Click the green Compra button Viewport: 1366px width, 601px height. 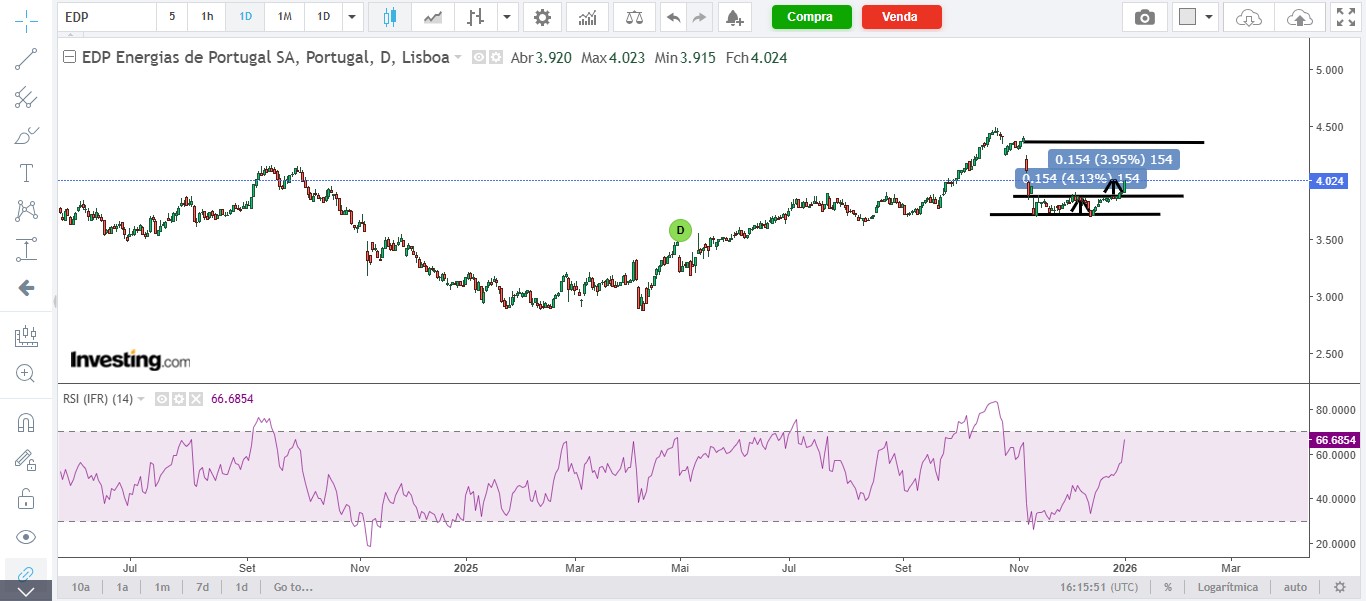pyautogui.click(x=811, y=17)
